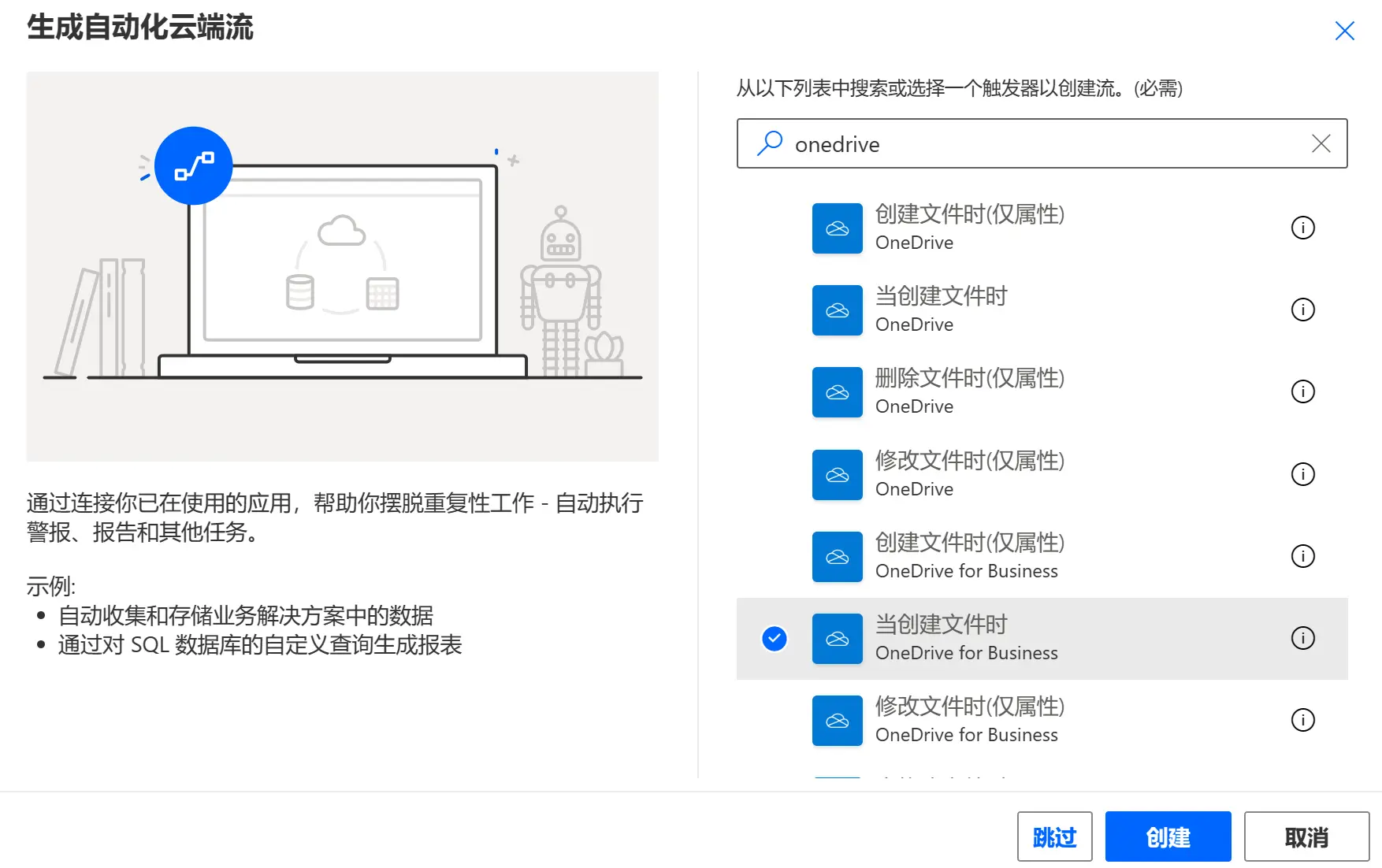Click OneDrive icon for 修改文件时(仅属性) OneDrive
1382x868 pixels.
pos(838,475)
